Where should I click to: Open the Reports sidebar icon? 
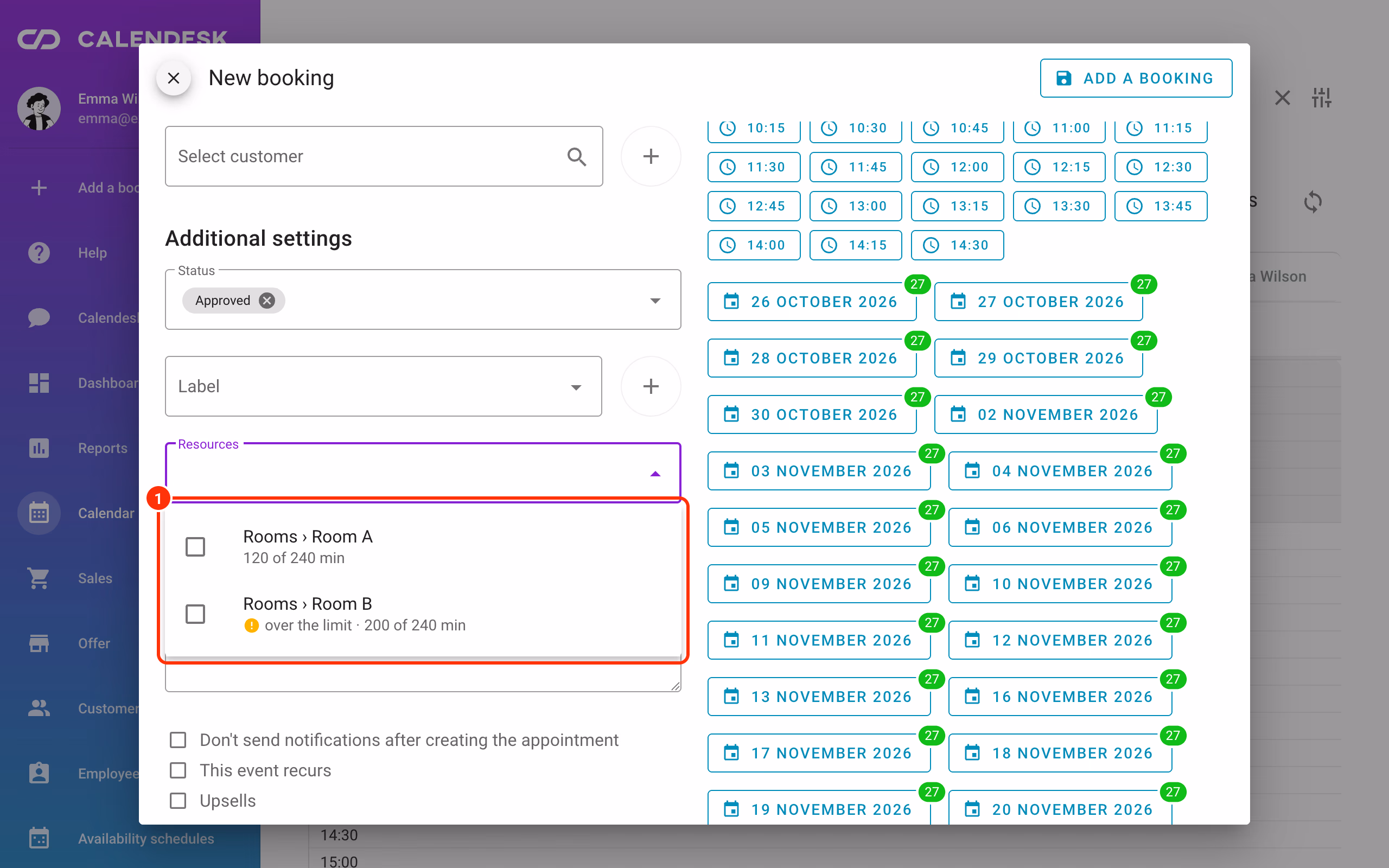tap(39, 448)
